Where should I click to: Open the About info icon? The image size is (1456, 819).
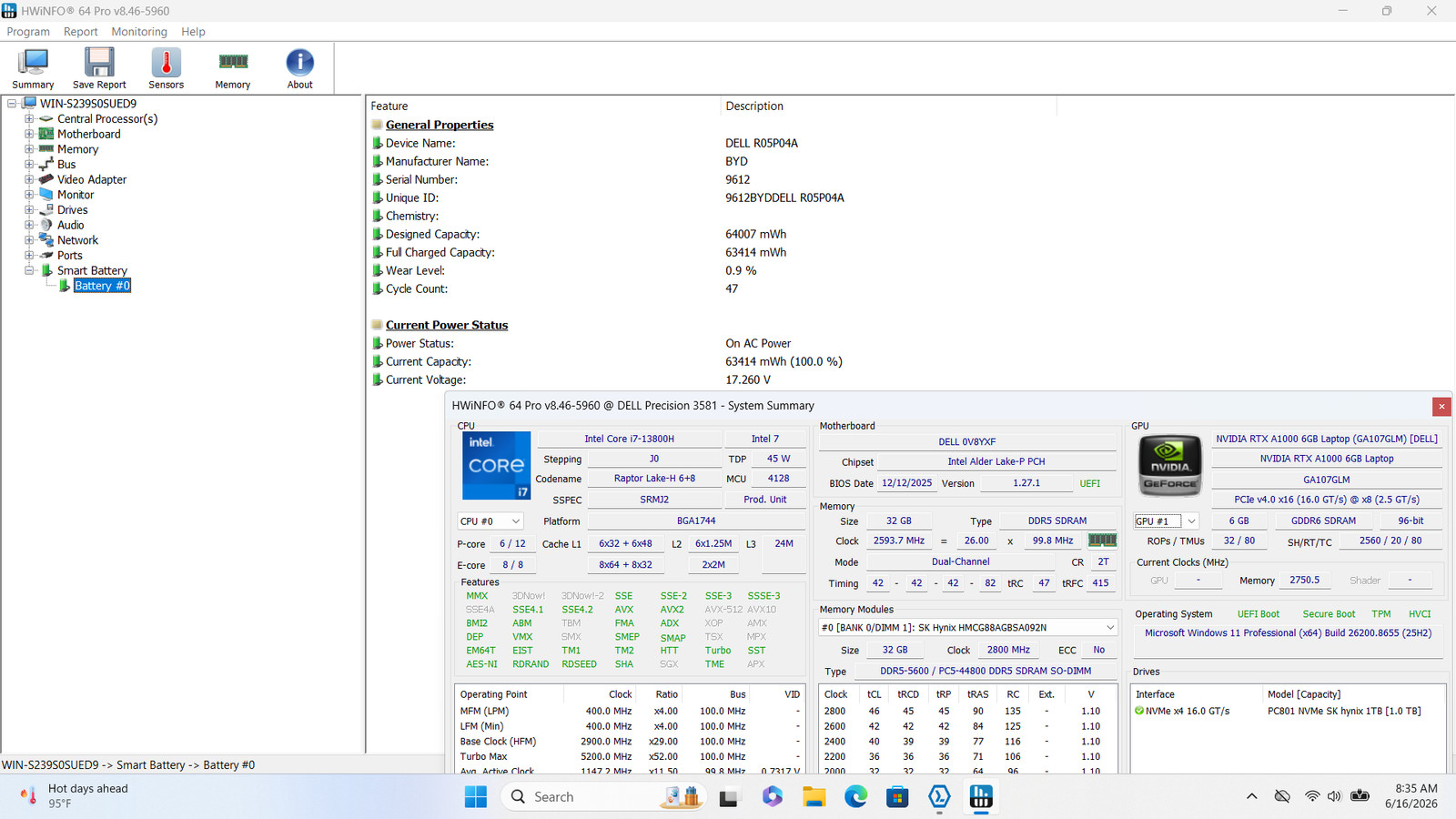pyautogui.click(x=299, y=68)
